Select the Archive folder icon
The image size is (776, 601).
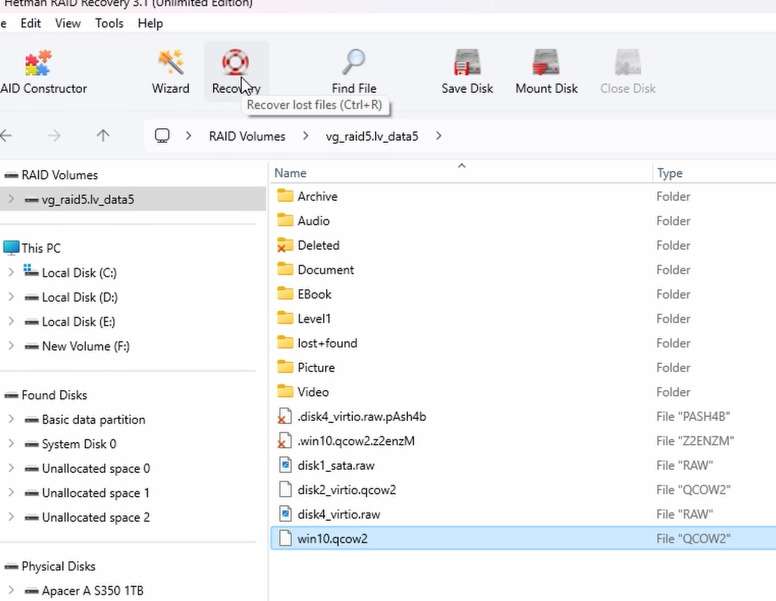(x=285, y=196)
